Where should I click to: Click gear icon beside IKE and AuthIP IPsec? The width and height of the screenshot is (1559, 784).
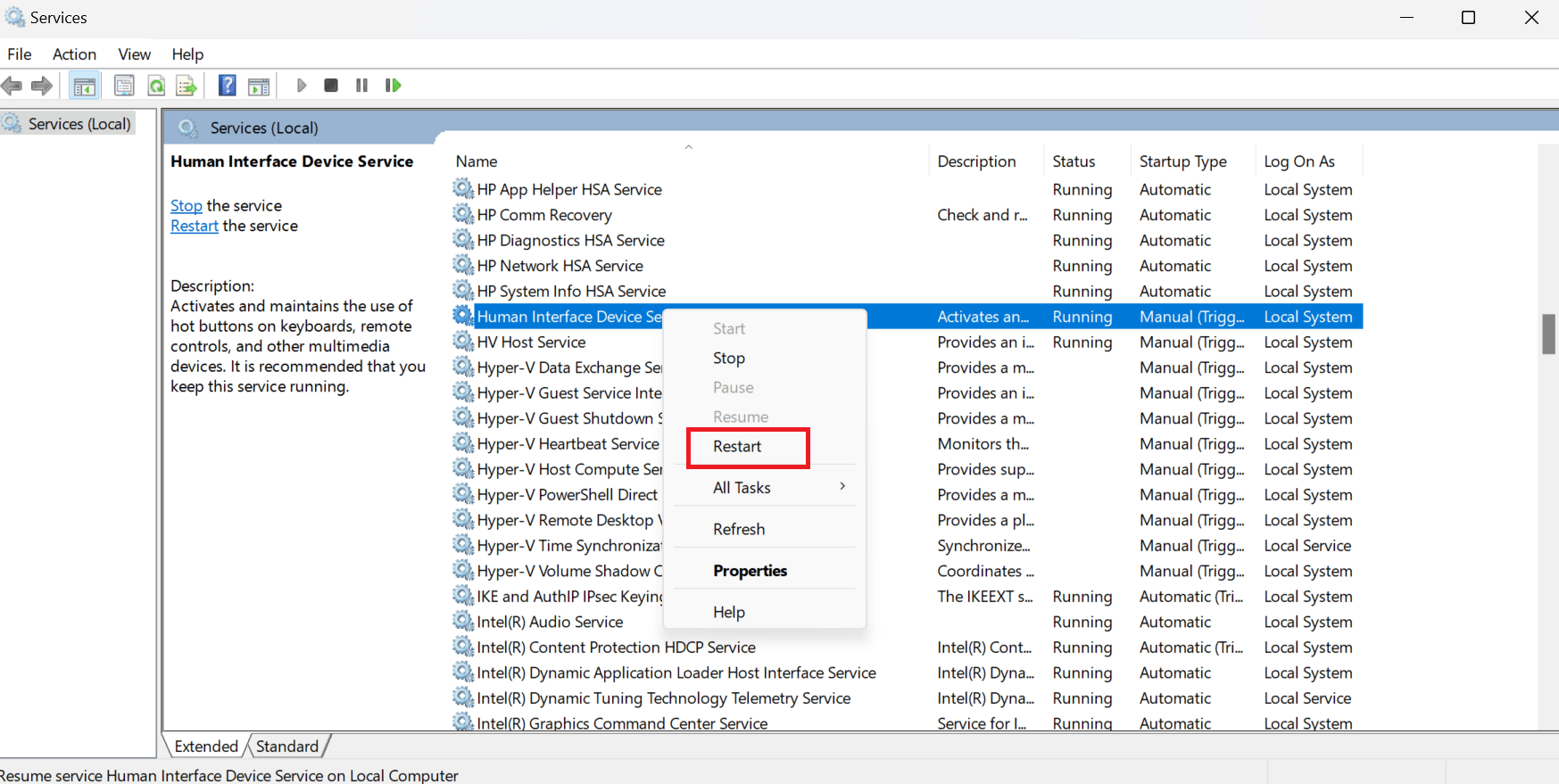tap(463, 595)
